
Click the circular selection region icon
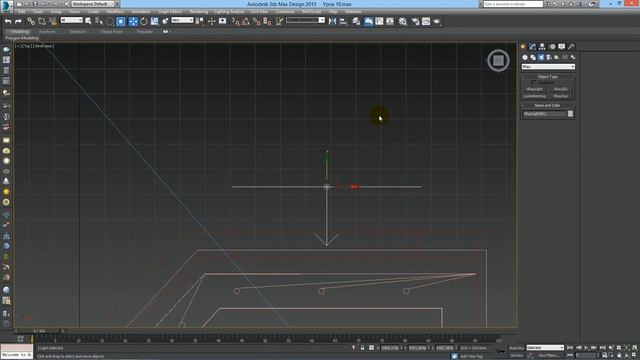coord(110,21)
